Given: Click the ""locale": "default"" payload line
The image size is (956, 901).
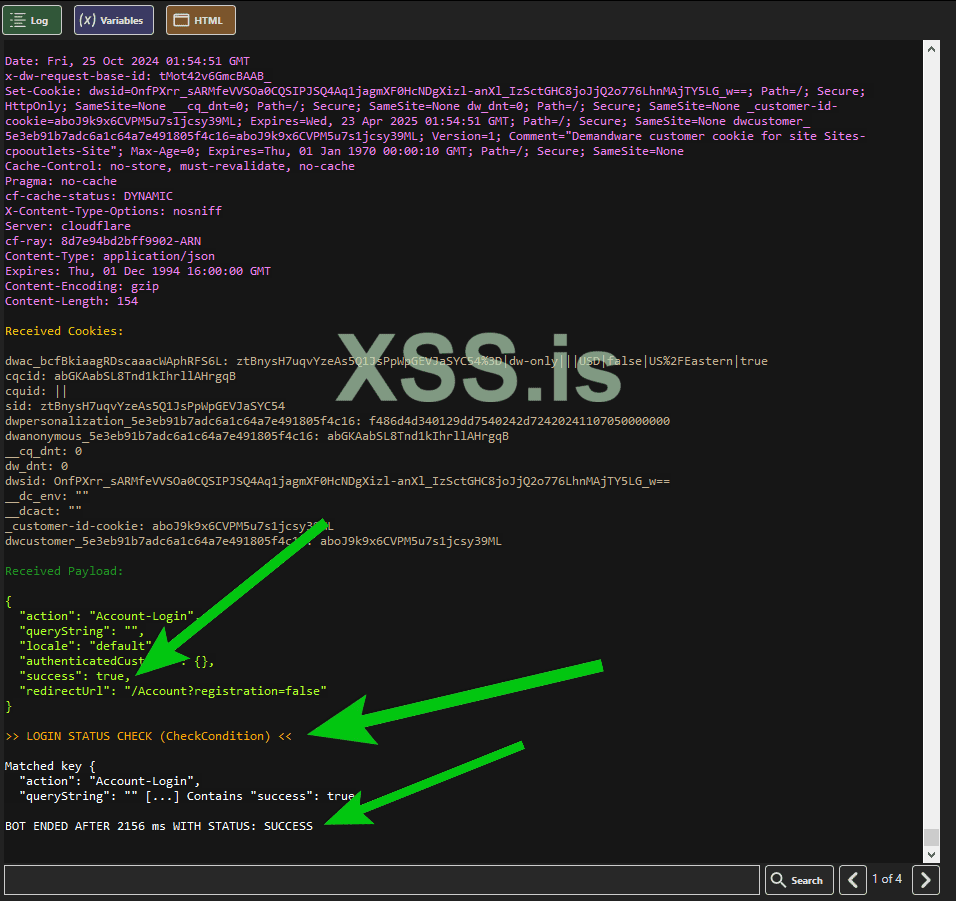Looking at the screenshot, I should click(85, 646).
